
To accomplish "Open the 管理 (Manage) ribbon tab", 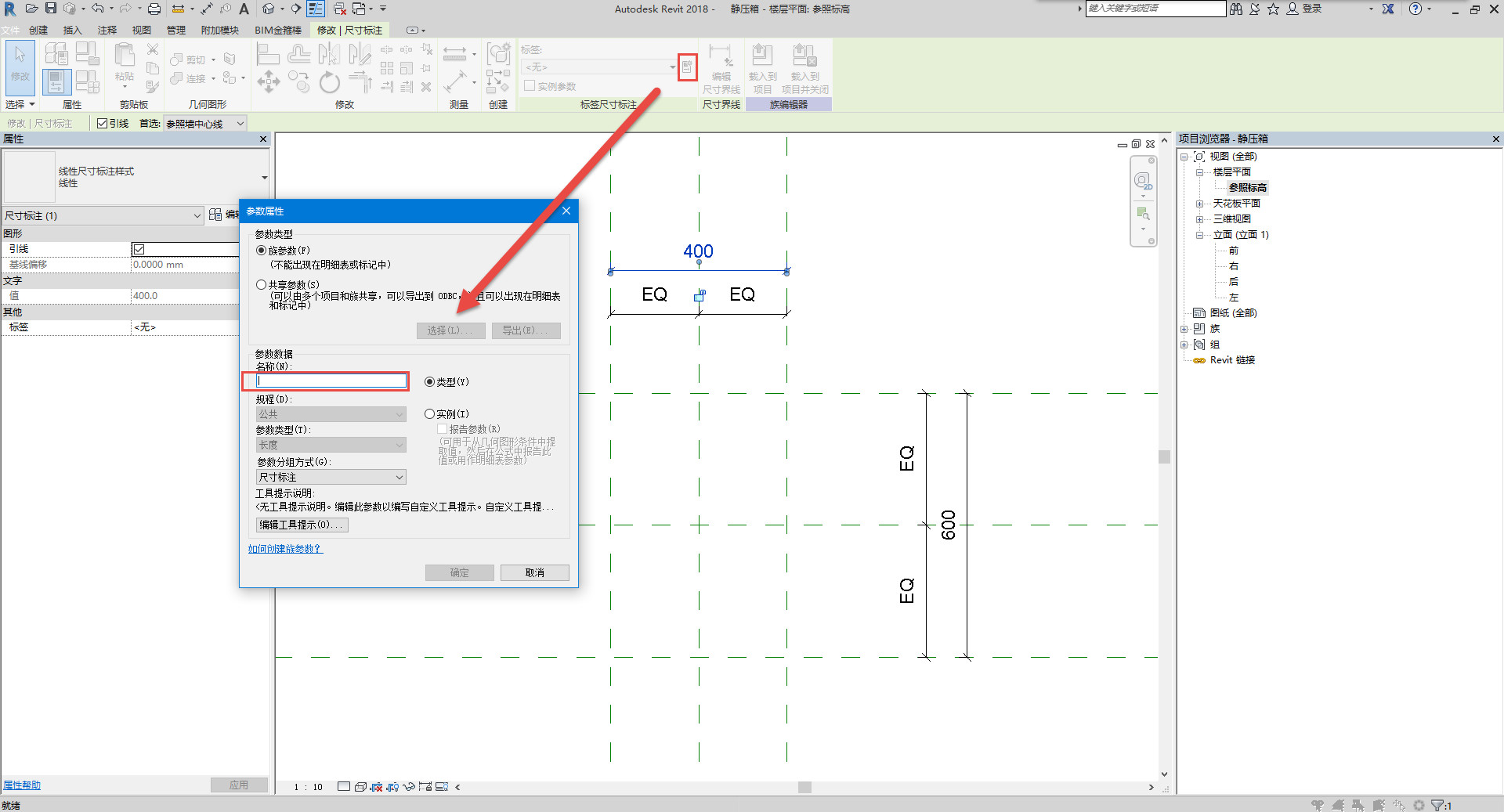I will [x=175, y=30].
